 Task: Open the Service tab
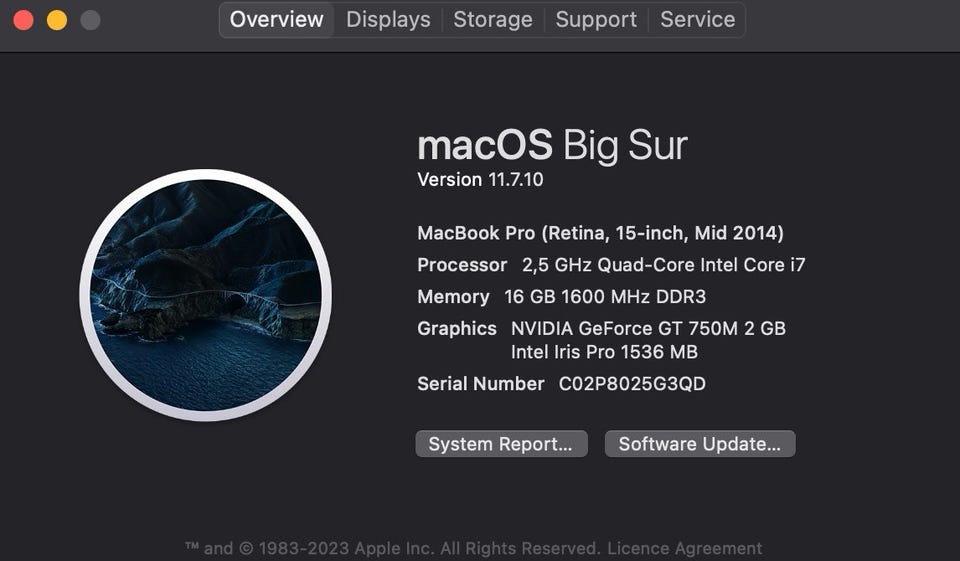697,19
